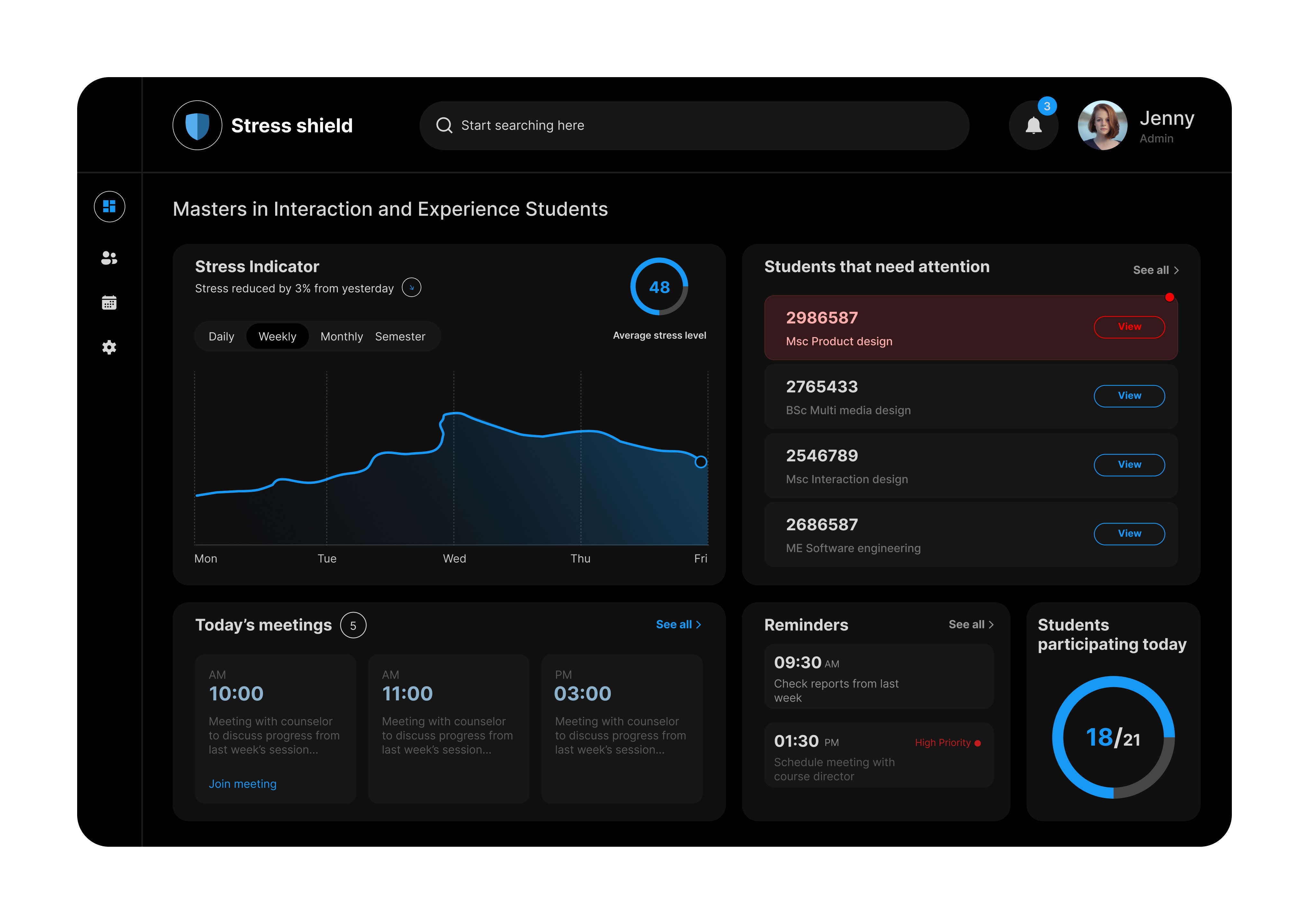Select the Daily time range
The image size is (1309, 924).
pos(221,336)
